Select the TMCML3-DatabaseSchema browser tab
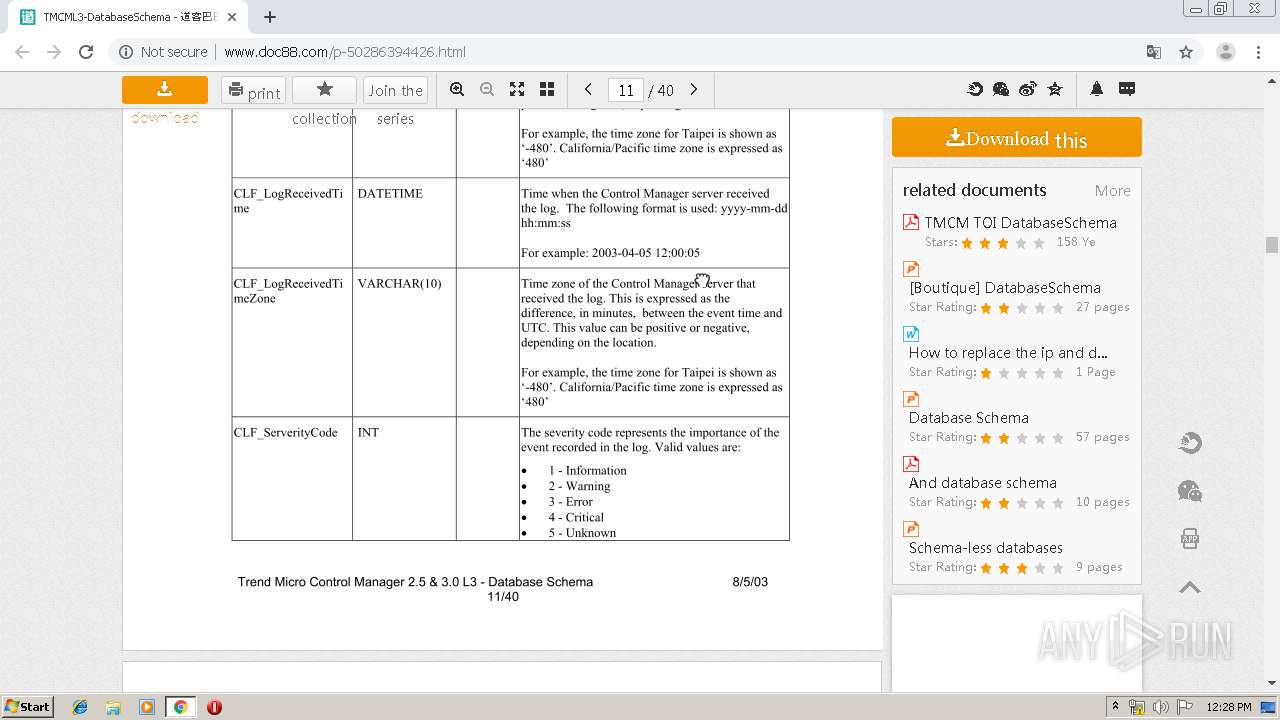 (129, 17)
